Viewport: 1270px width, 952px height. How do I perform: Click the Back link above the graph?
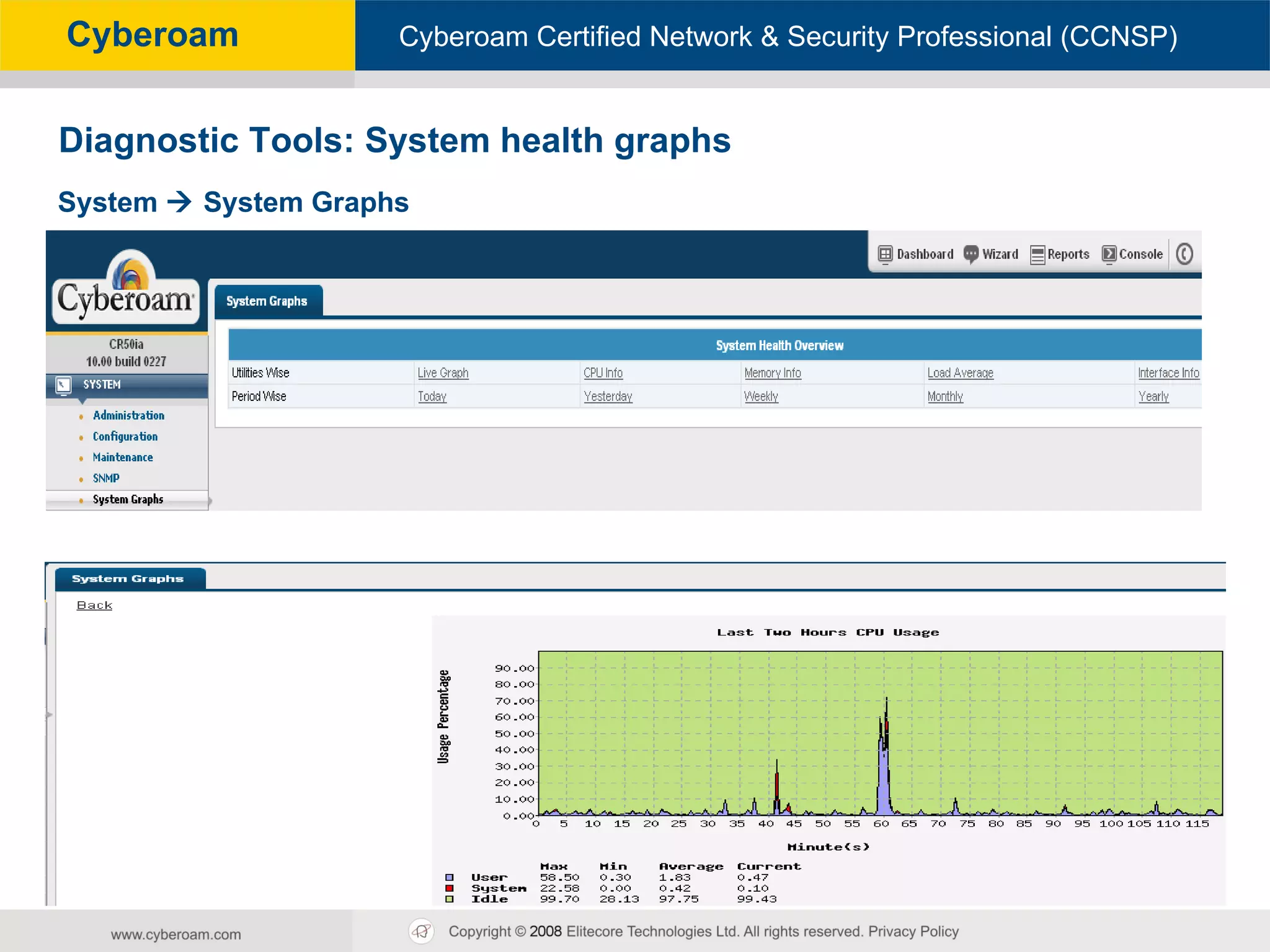coord(94,606)
